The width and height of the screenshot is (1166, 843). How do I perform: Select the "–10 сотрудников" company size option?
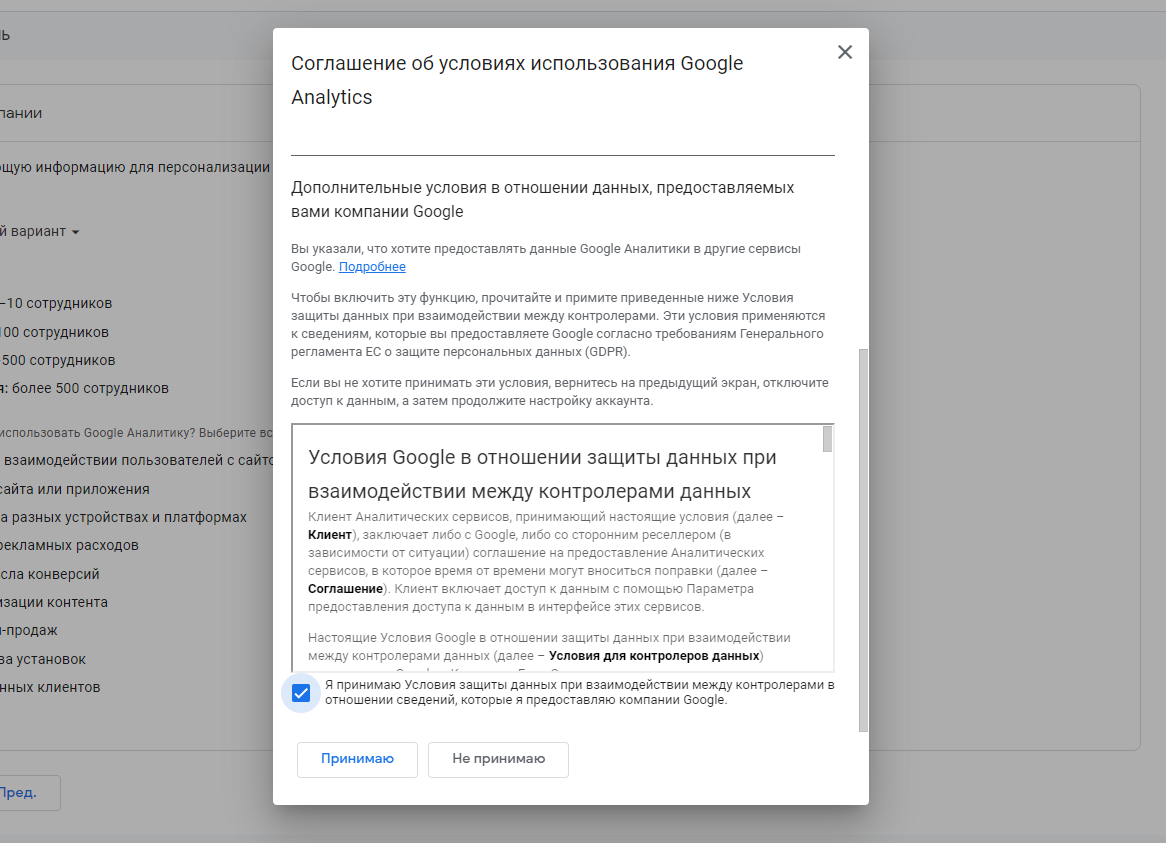[58, 303]
